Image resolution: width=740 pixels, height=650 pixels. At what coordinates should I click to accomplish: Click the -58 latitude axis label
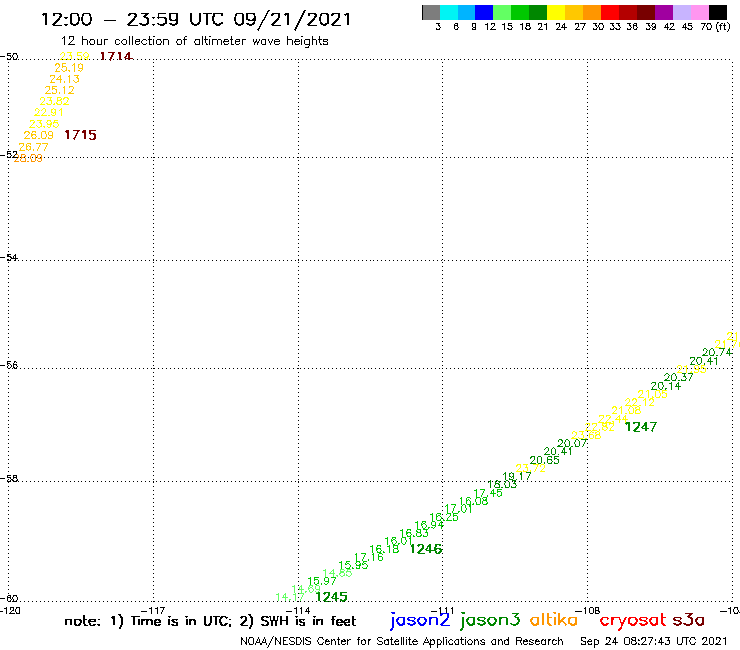9,479
